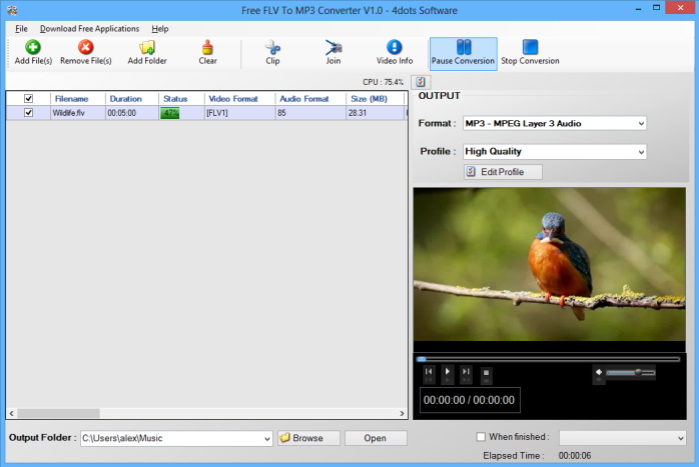Click the [FLV1] video format cell

(x=240, y=113)
